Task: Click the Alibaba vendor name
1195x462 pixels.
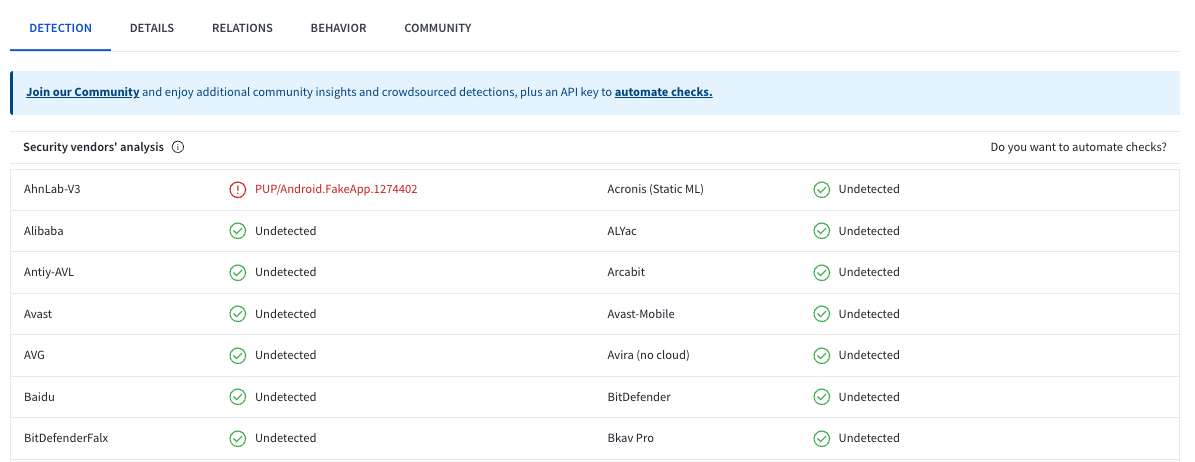Action: tap(43, 231)
